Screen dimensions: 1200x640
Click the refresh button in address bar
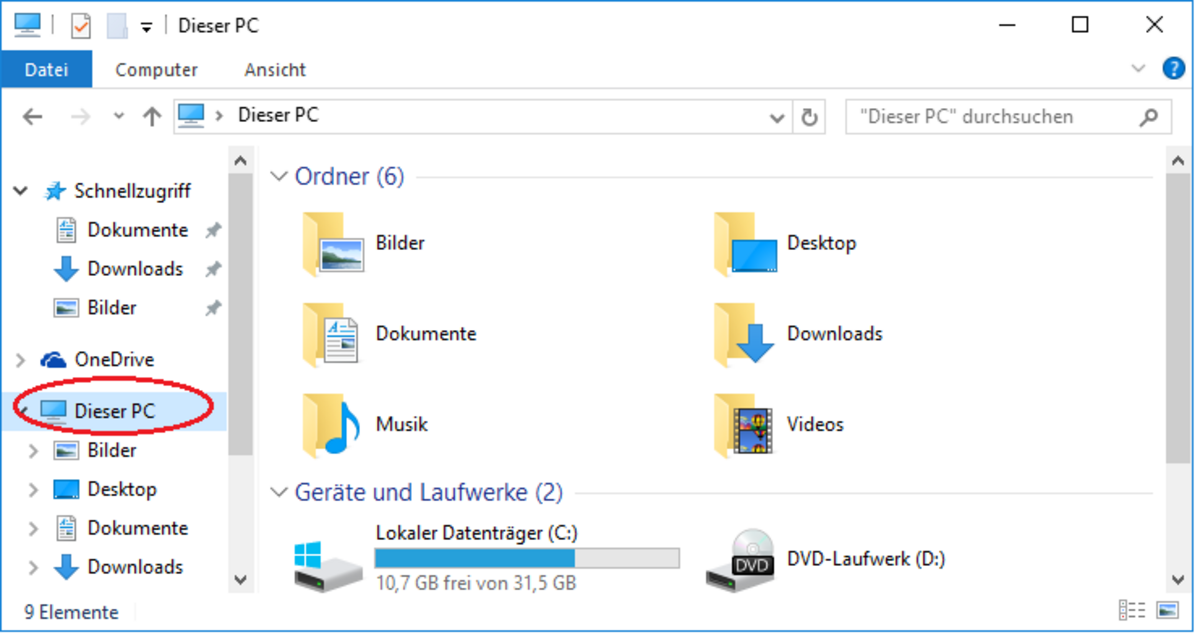(x=809, y=117)
